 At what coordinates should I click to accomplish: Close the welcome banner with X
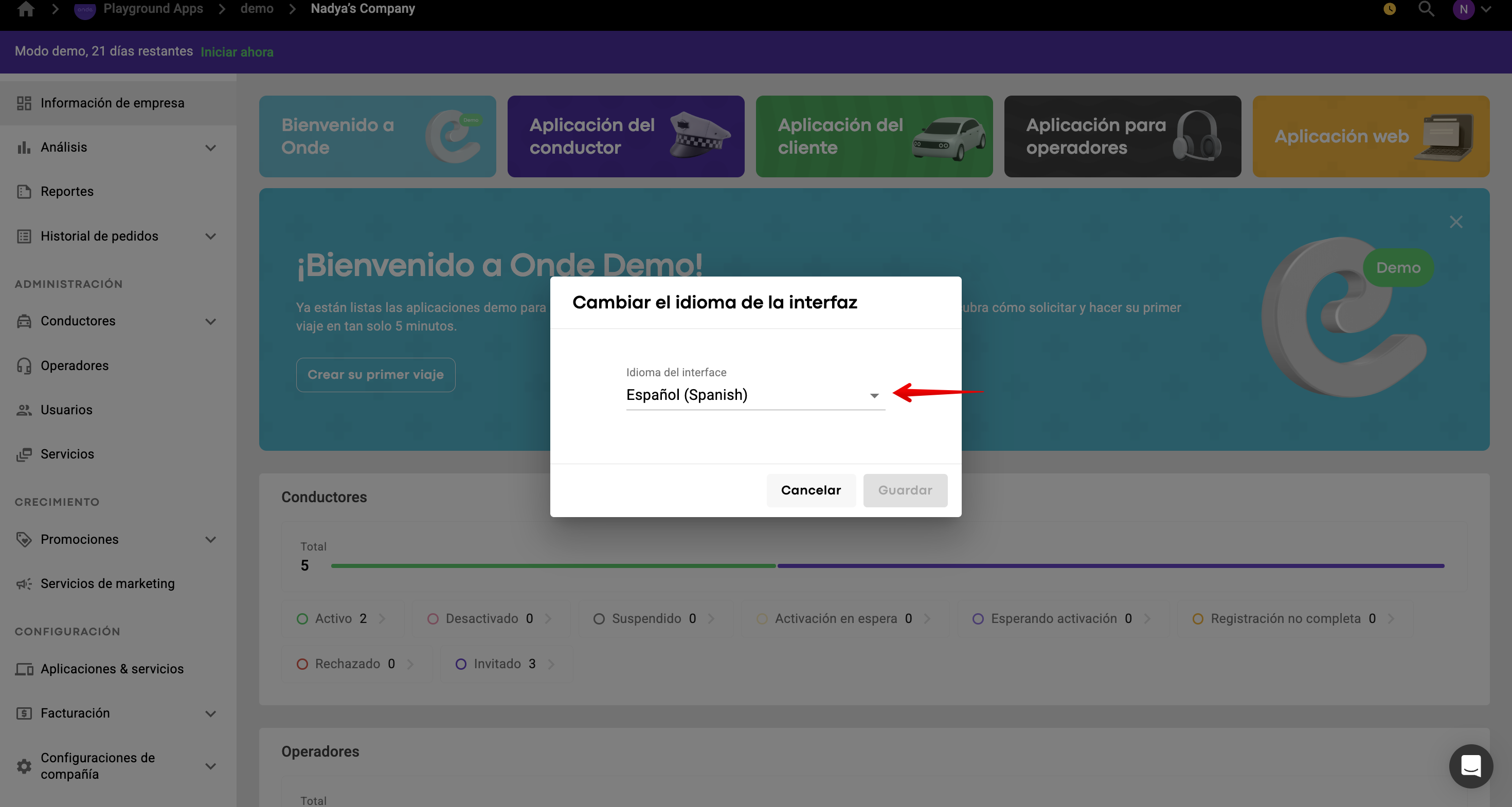tap(1455, 222)
